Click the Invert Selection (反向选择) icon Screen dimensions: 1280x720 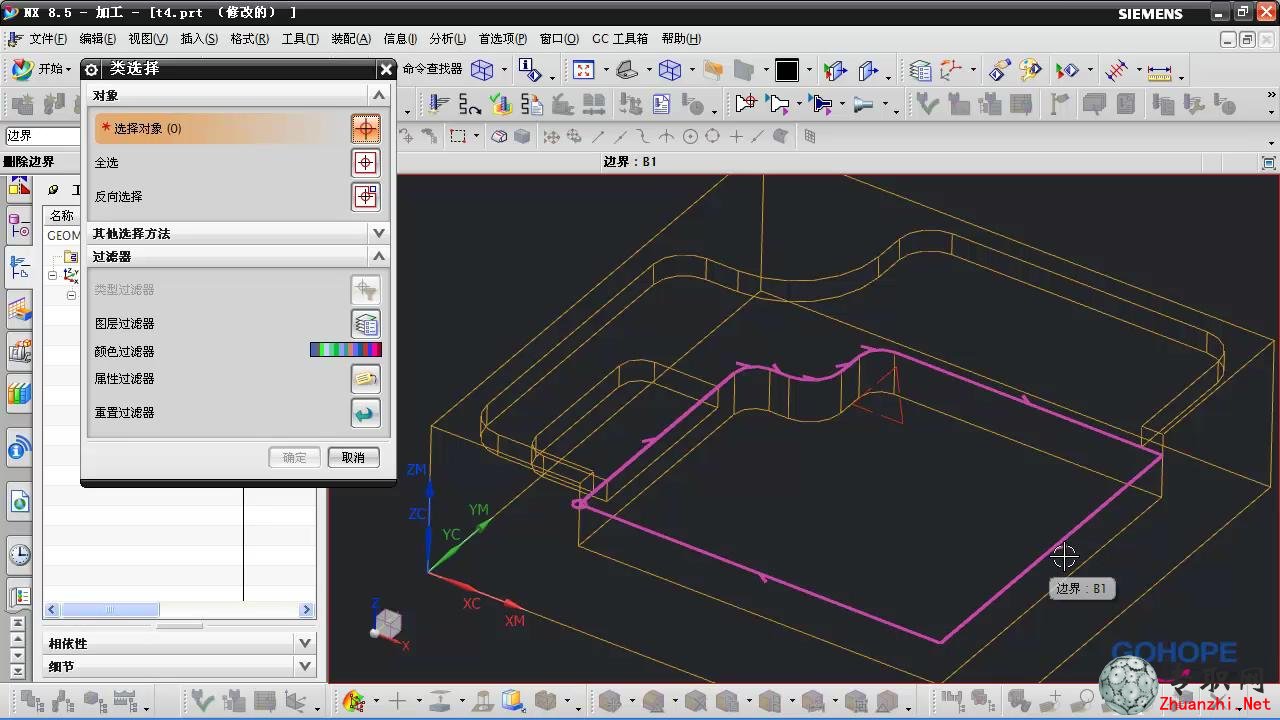click(366, 196)
